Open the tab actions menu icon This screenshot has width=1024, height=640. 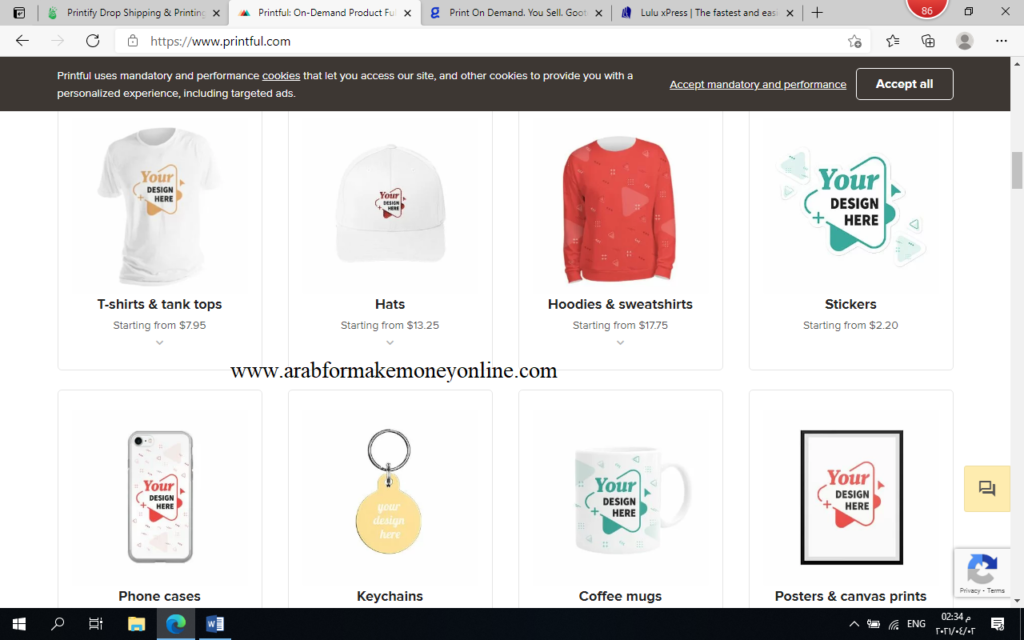(x=19, y=12)
